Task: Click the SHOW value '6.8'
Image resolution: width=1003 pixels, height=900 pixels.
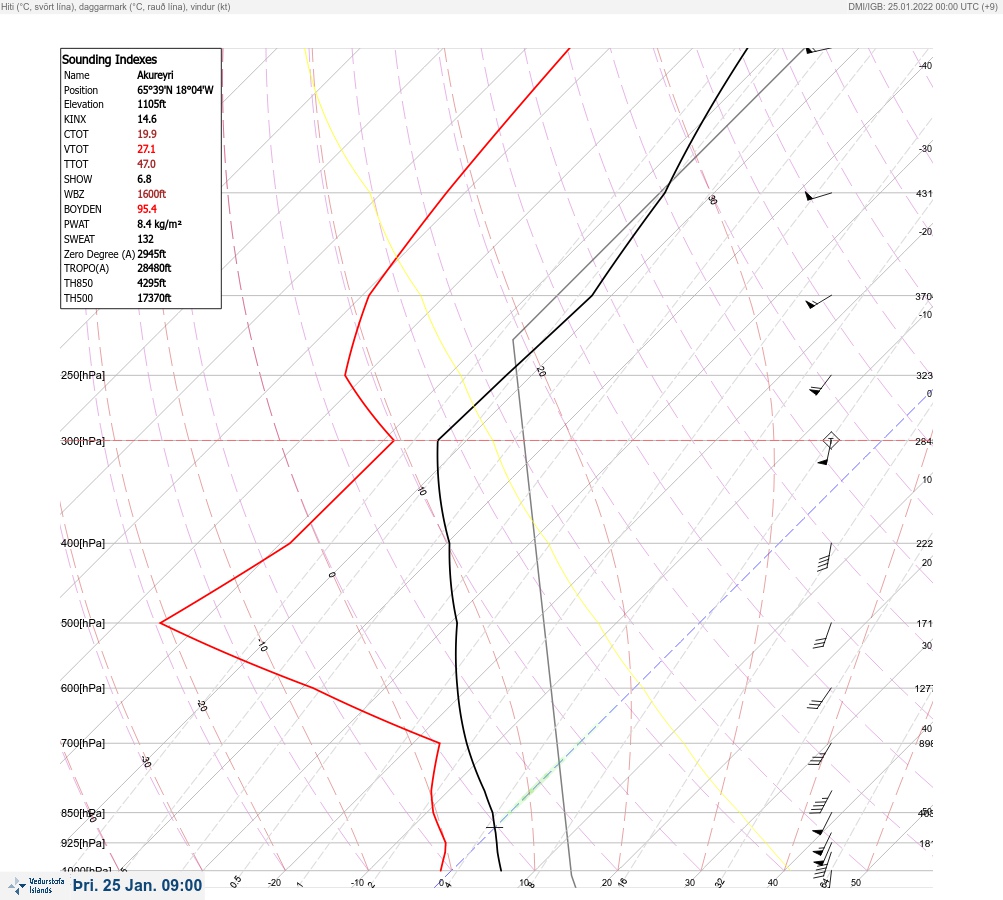Action: click(144, 179)
